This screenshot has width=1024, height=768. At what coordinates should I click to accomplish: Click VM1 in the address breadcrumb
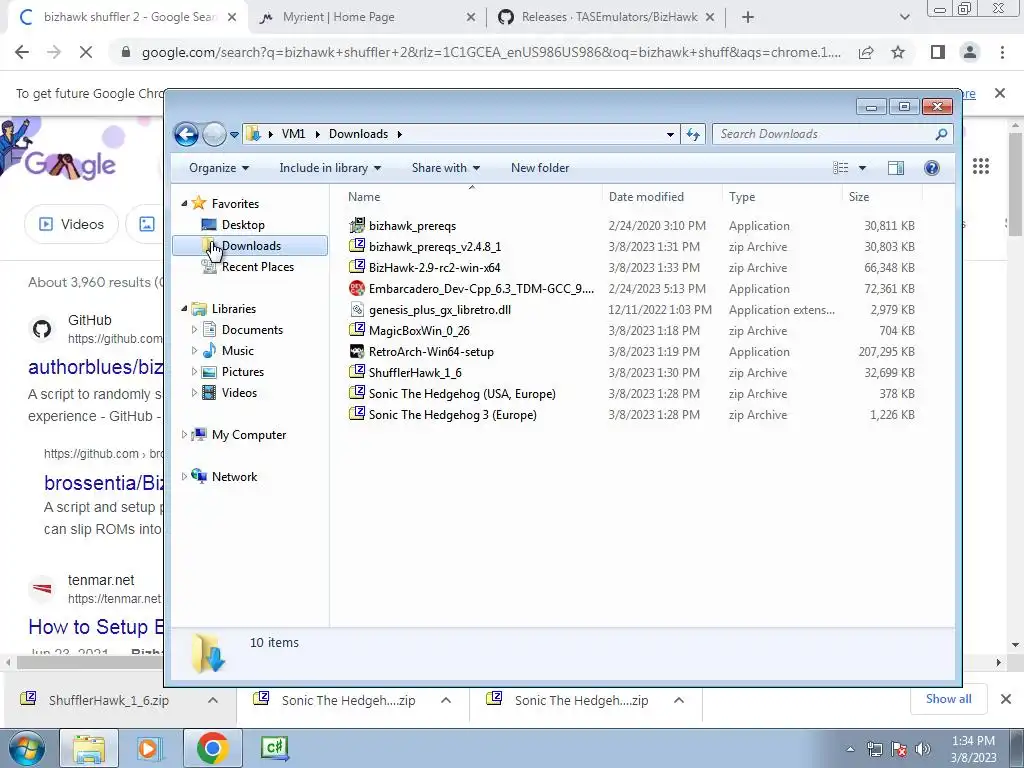(x=293, y=134)
